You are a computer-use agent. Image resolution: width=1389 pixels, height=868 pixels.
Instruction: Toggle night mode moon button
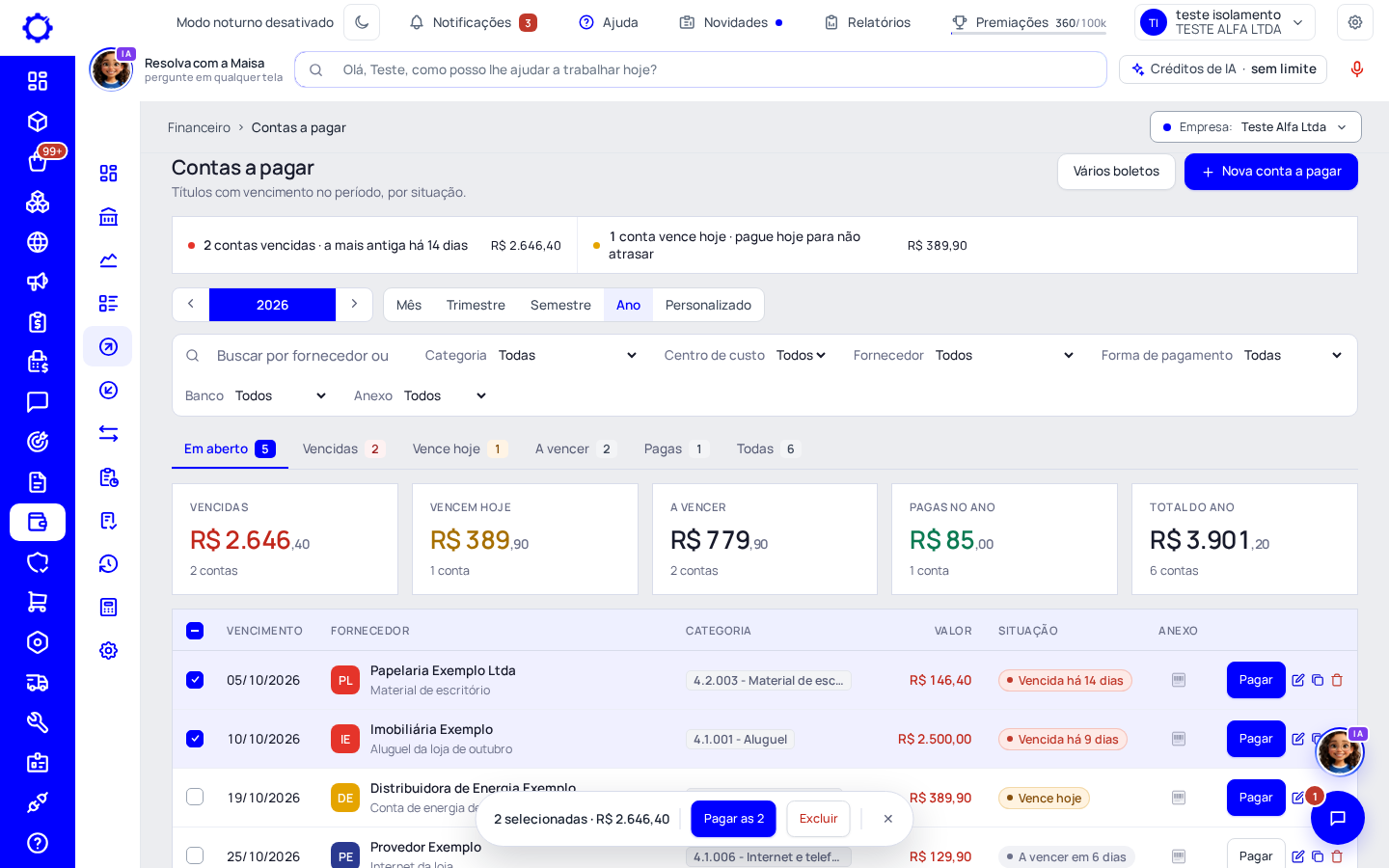pyautogui.click(x=362, y=22)
